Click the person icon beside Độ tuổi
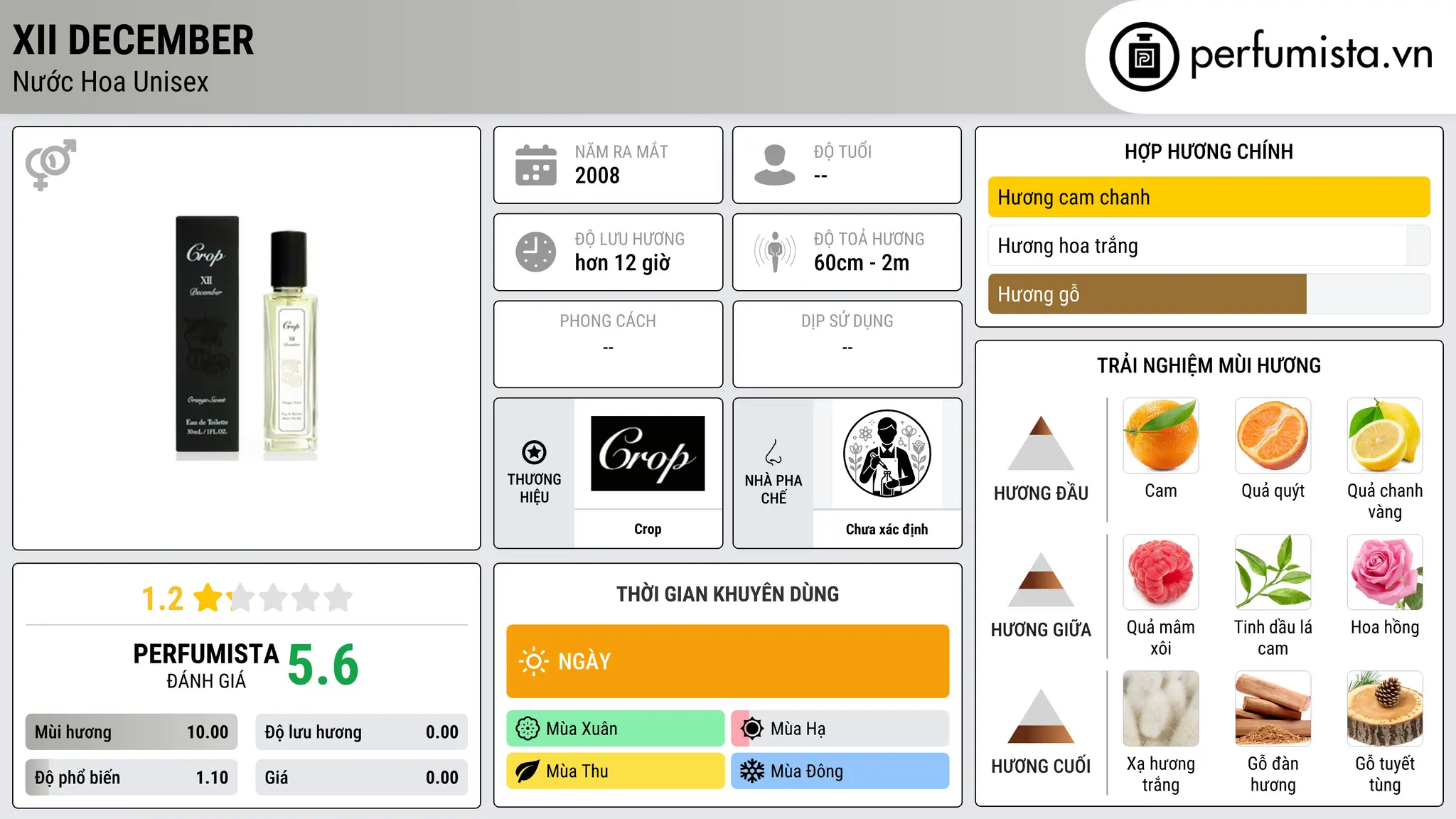This screenshot has width=1456, height=819. (775, 165)
